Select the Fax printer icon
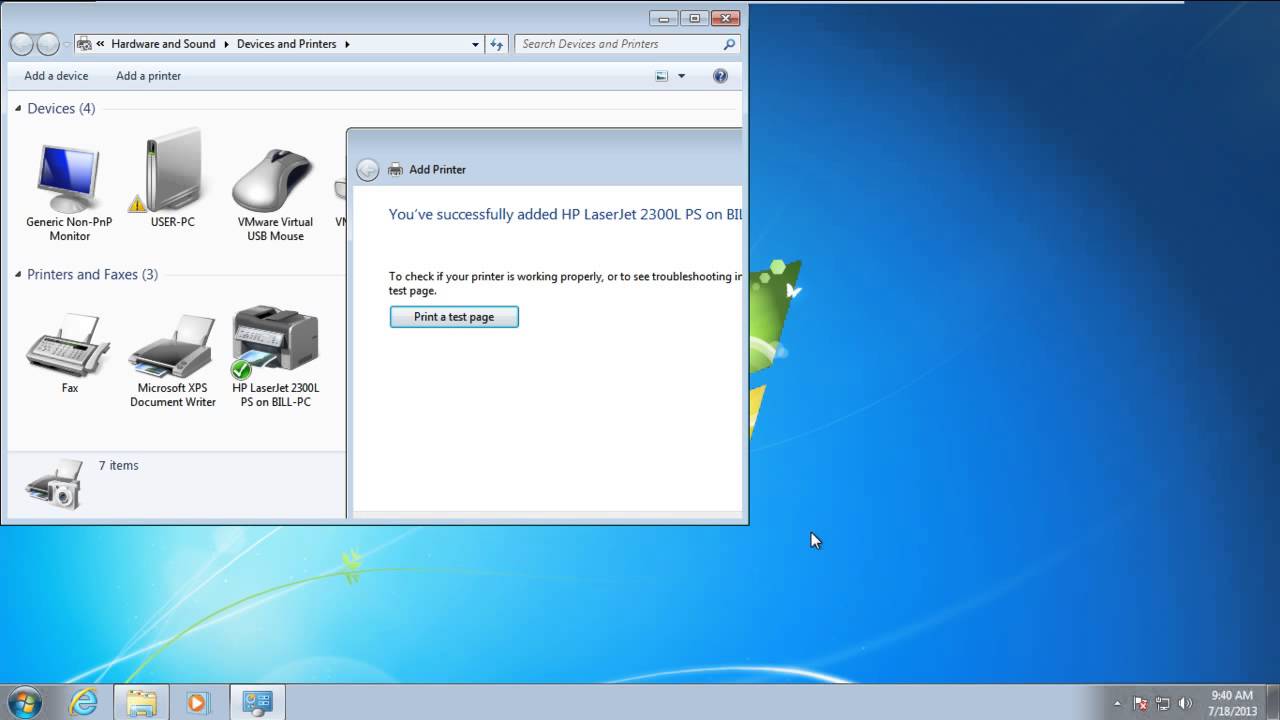This screenshot has width=1280, height=720. [x=69, y=352]
